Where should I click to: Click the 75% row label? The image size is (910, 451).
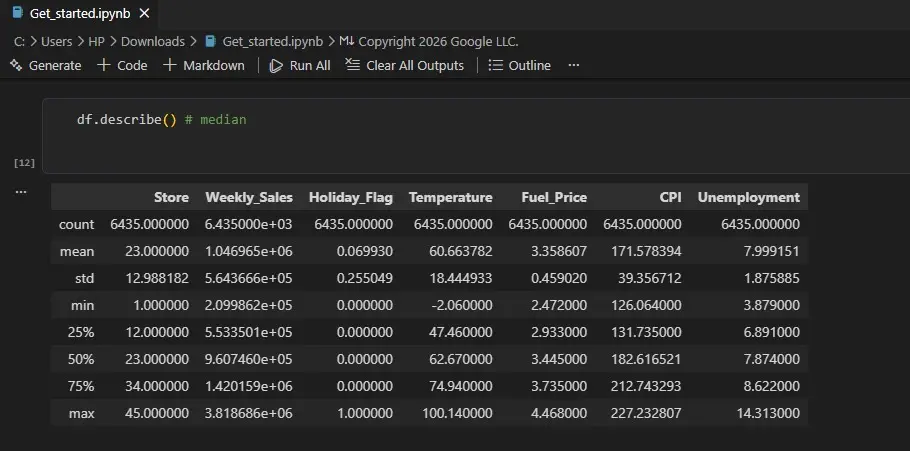(x=80, y=387)
